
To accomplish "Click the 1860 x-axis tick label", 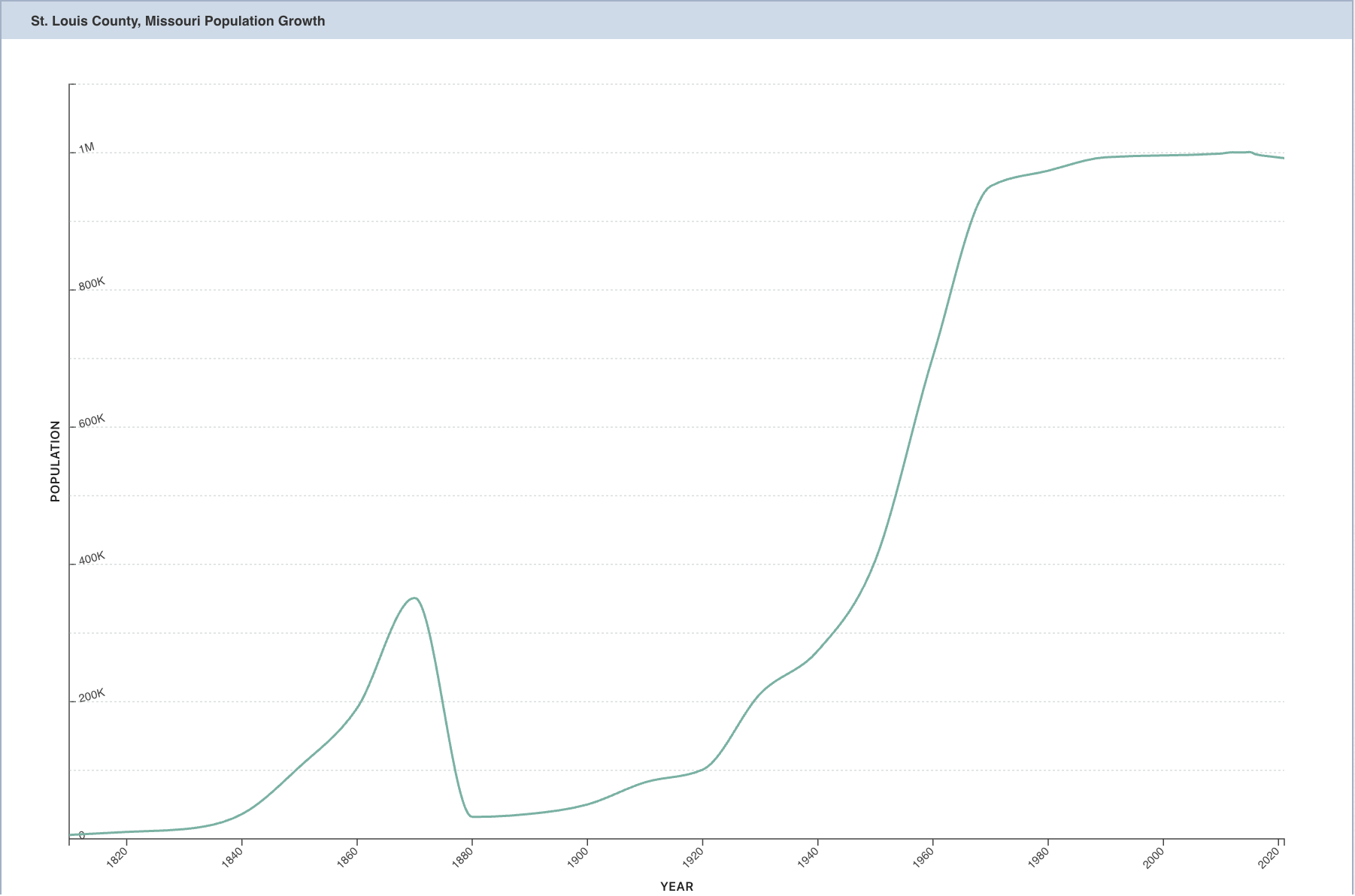I will [347, 858].
